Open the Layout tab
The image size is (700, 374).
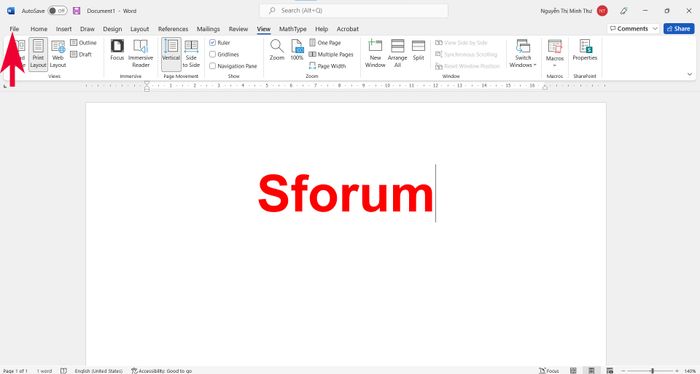point(139,29)
